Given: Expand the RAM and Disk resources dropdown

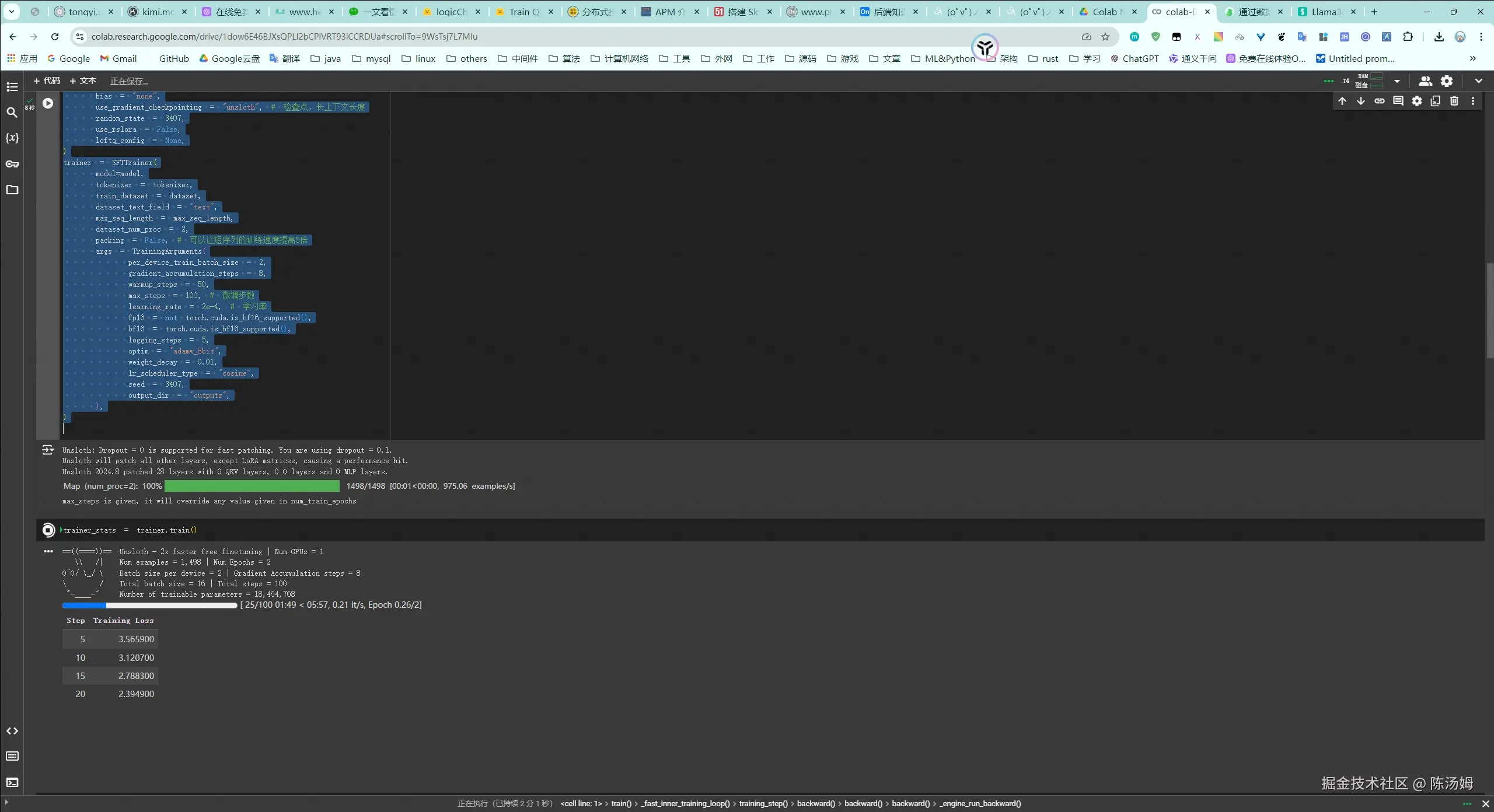Looking at the screenshot, I should (x=1397, y=81).
